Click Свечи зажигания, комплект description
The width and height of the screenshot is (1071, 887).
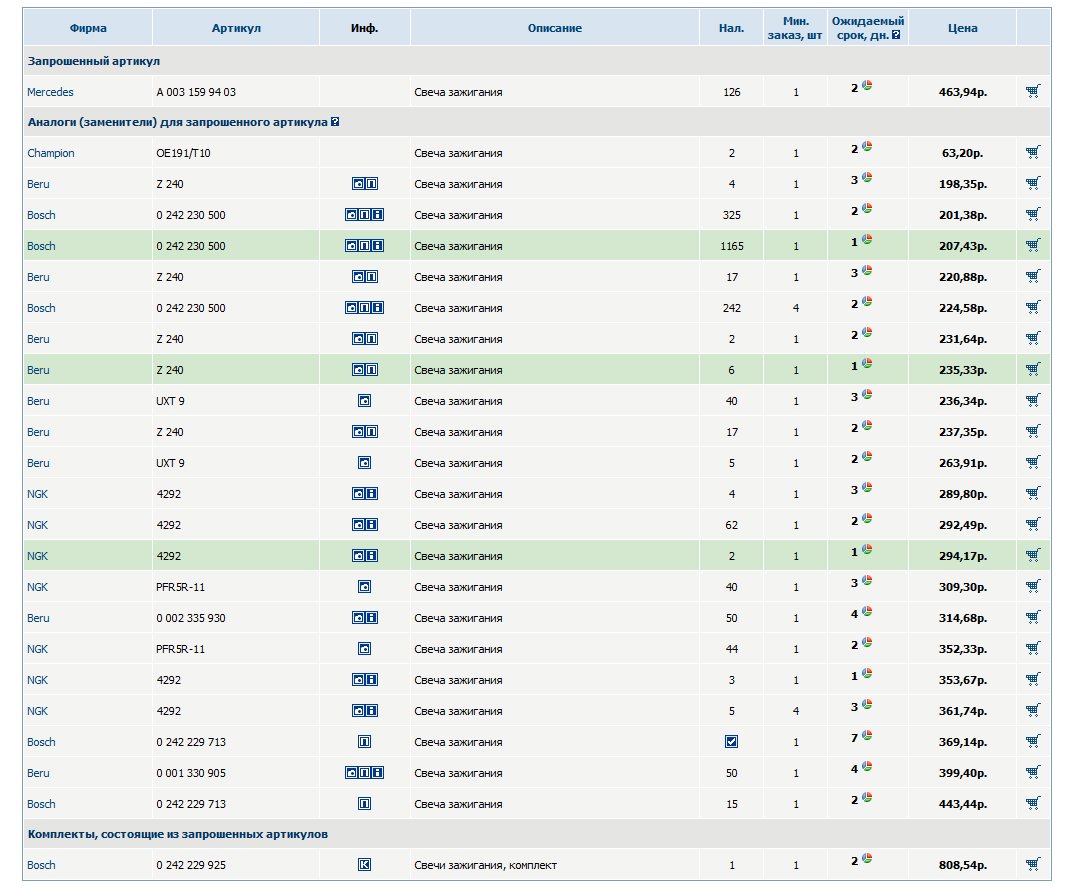pos(486,866)
